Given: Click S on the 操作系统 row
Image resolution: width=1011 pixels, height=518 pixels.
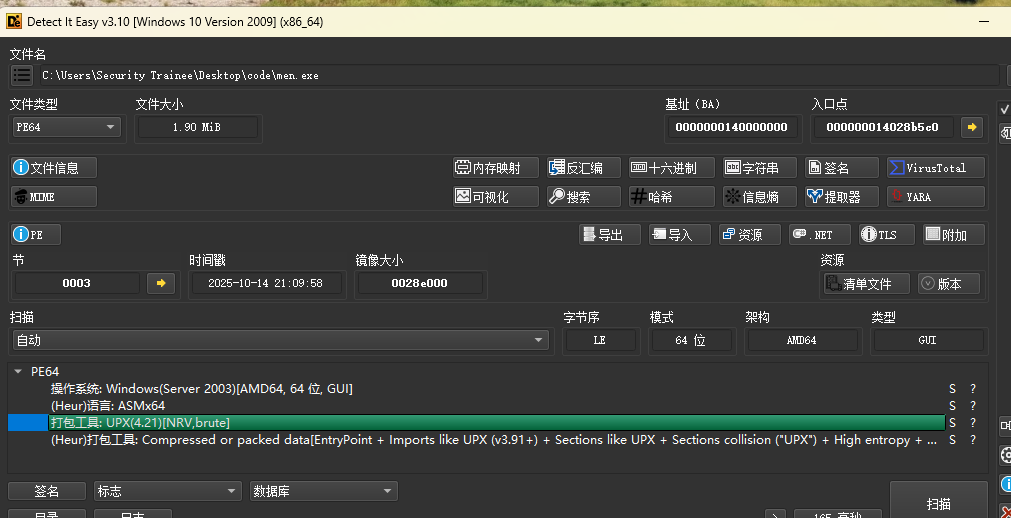Looking at the screenshot, I should click(952, 389).
